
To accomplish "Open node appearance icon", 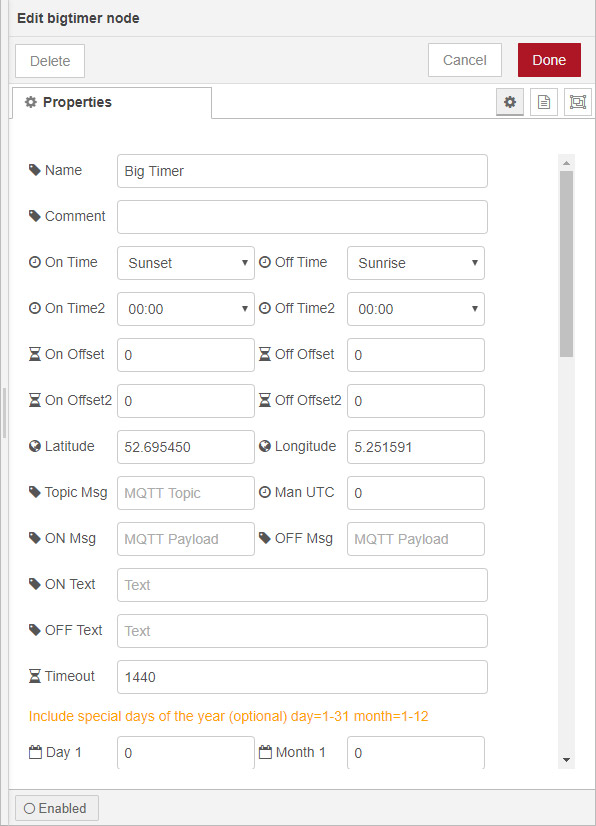I will (578, 102).
